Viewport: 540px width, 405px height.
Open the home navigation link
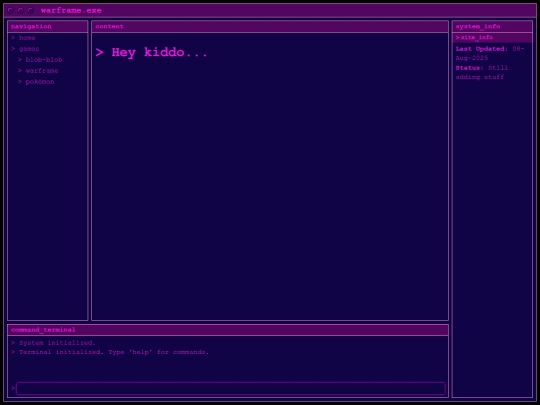point(27,38)
